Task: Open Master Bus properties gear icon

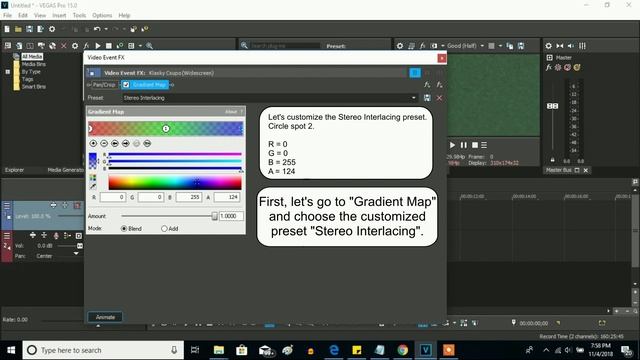Action: tap(549, 46)
